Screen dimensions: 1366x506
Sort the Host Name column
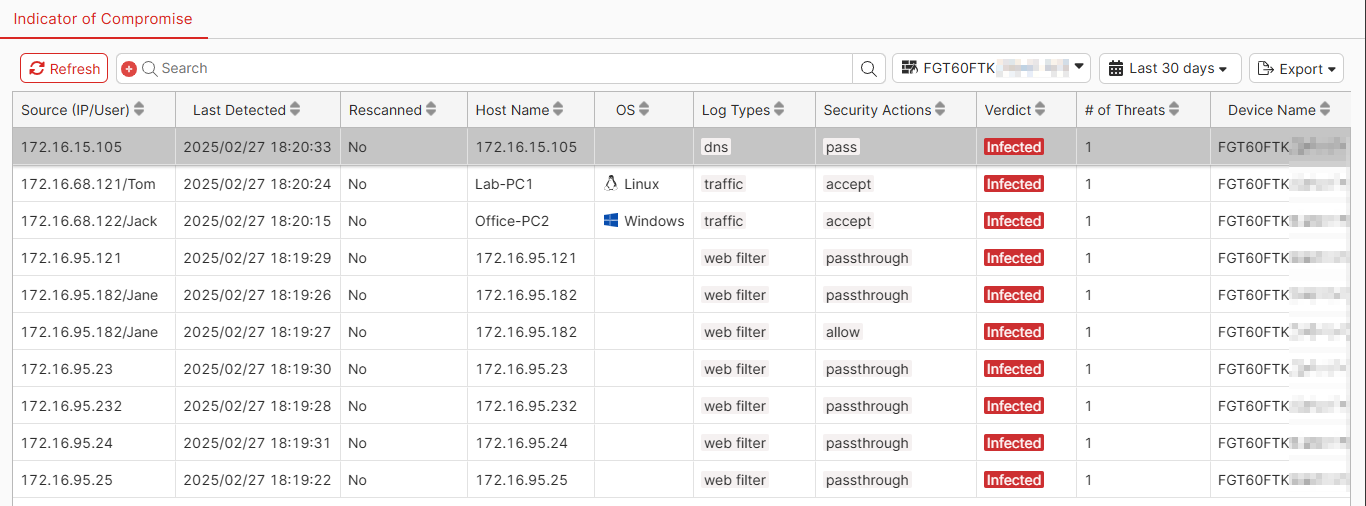point(558,110)
